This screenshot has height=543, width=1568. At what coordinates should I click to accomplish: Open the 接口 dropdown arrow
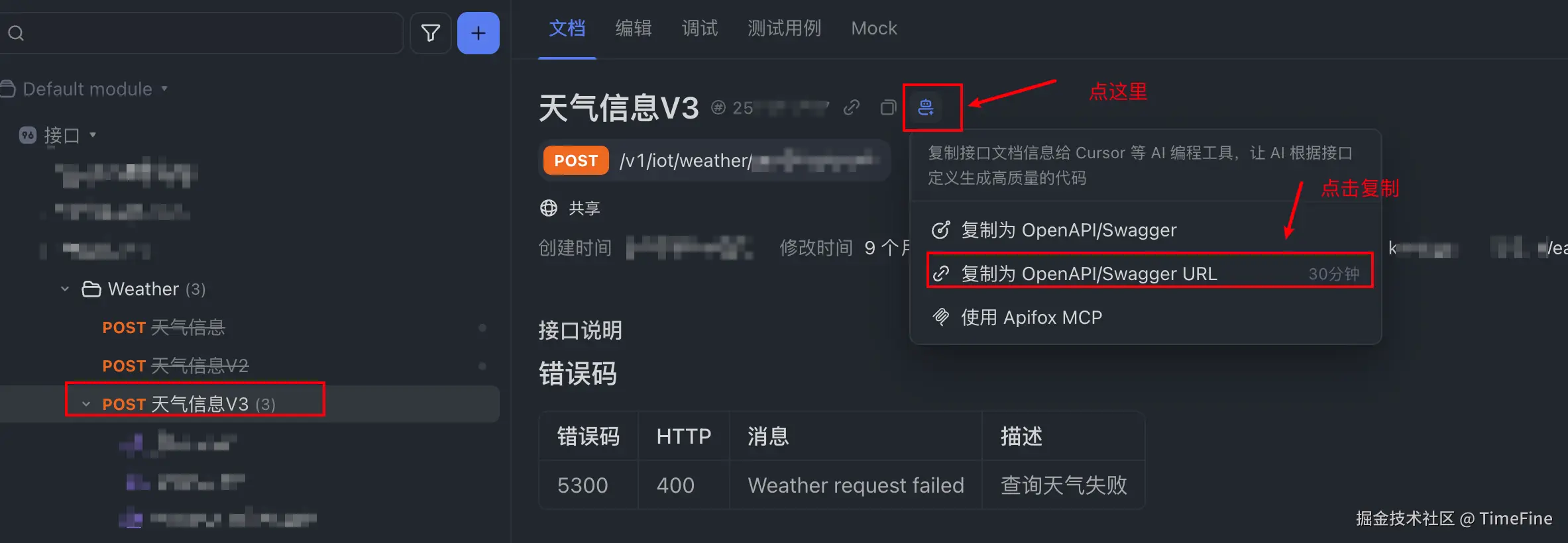(x=93, y=135)
